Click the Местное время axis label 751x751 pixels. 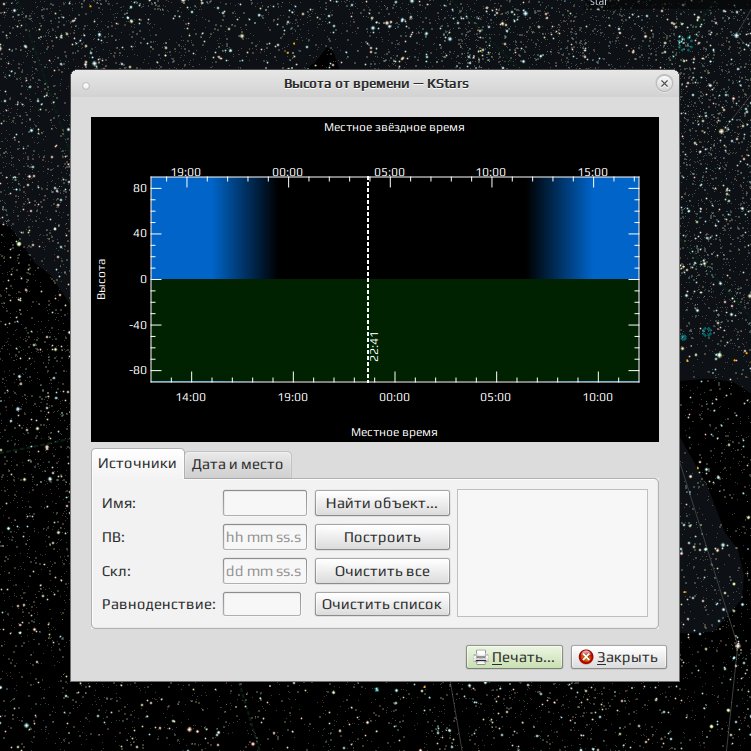394,432
